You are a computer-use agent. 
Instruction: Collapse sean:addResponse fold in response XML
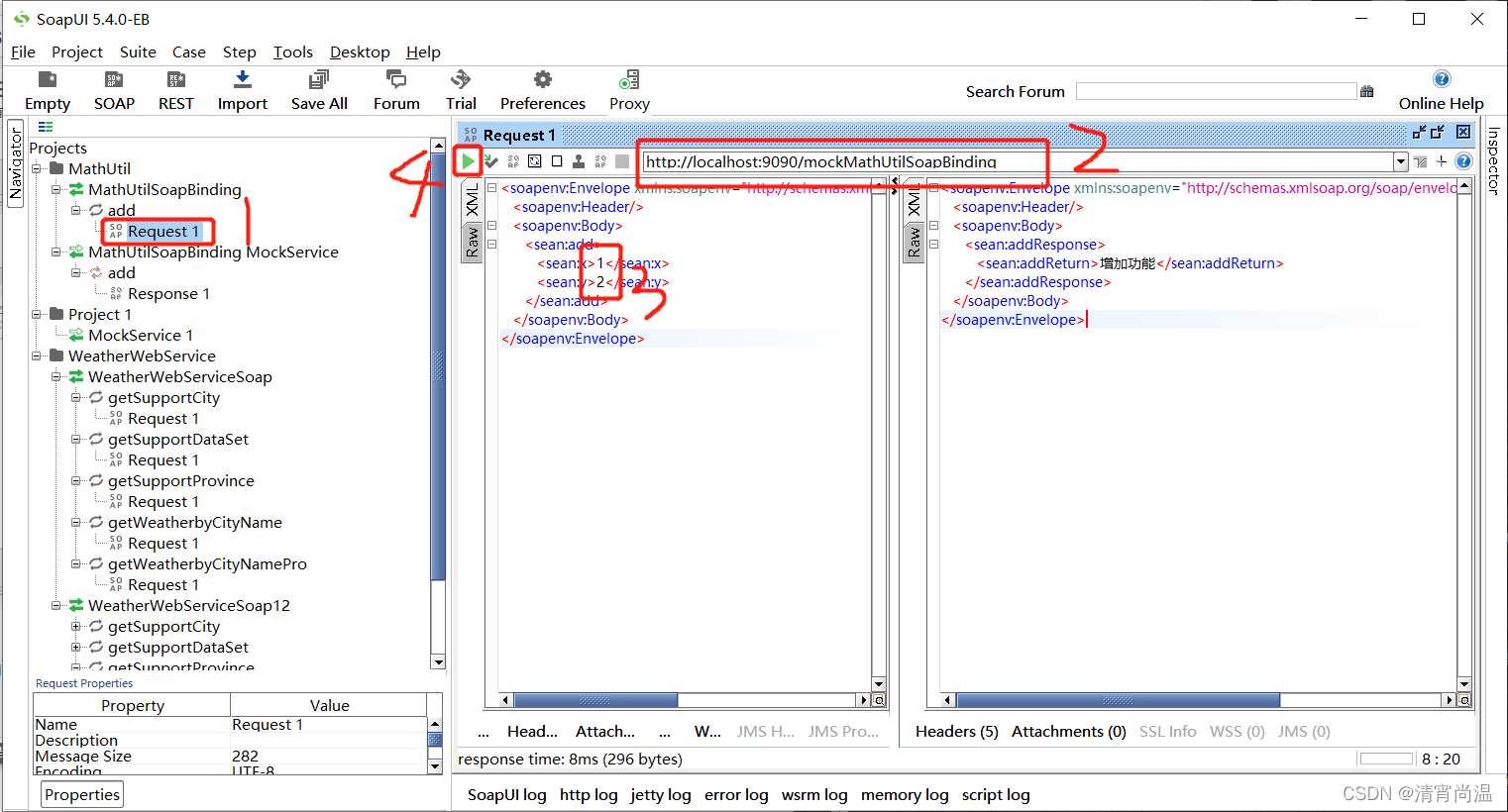(x=933, y=245)
